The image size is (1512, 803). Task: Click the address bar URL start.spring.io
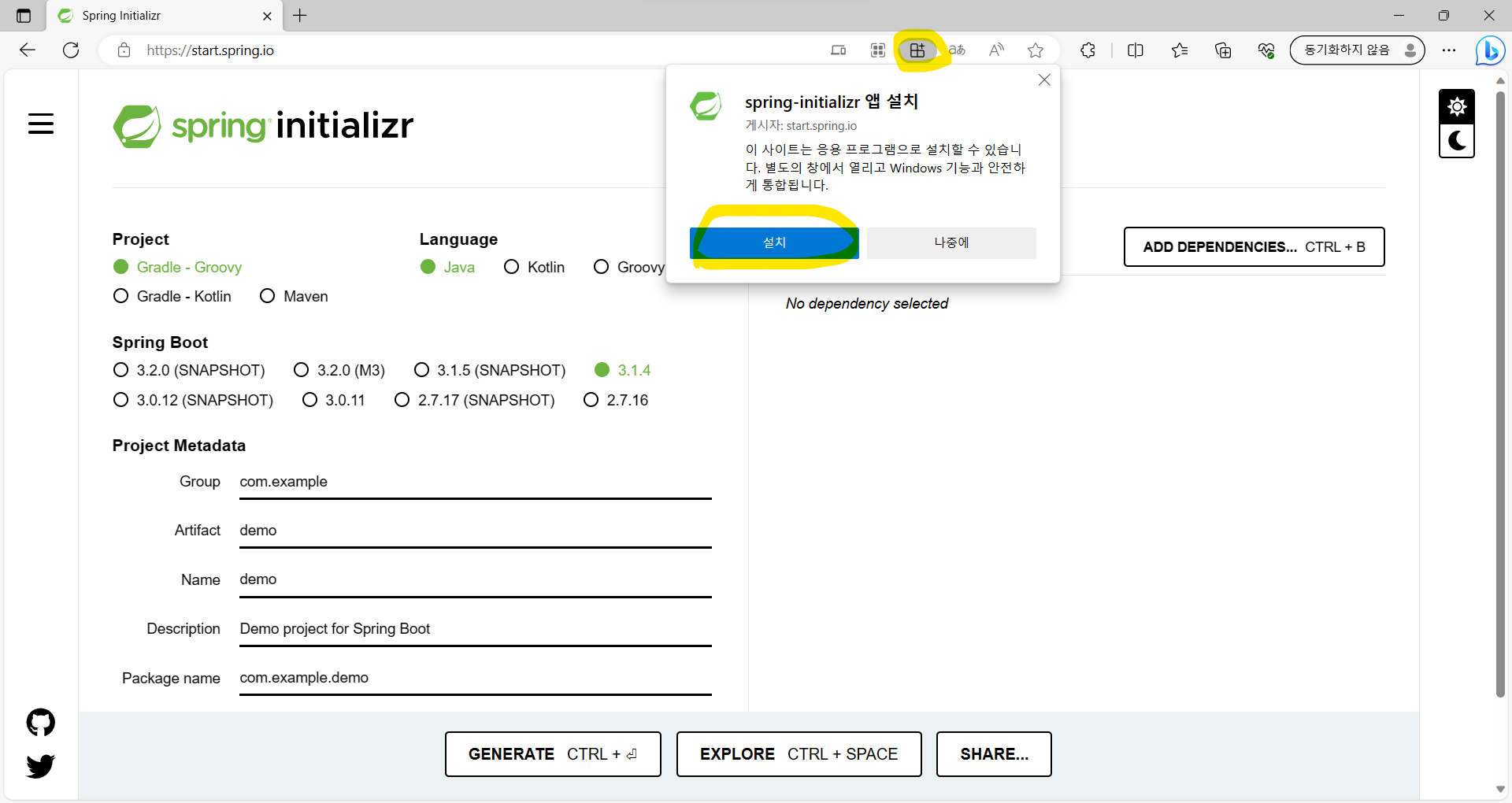point(210,50)
